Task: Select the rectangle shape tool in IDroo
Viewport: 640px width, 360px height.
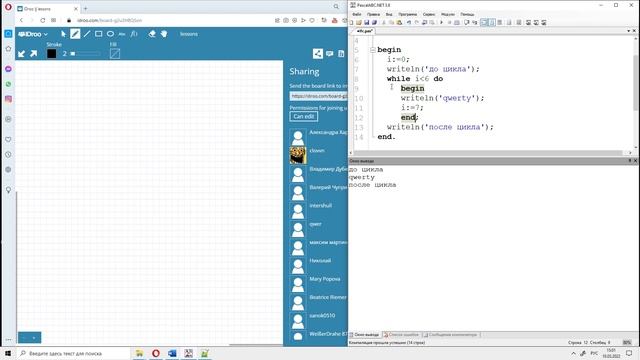Action: pos(98,34)
